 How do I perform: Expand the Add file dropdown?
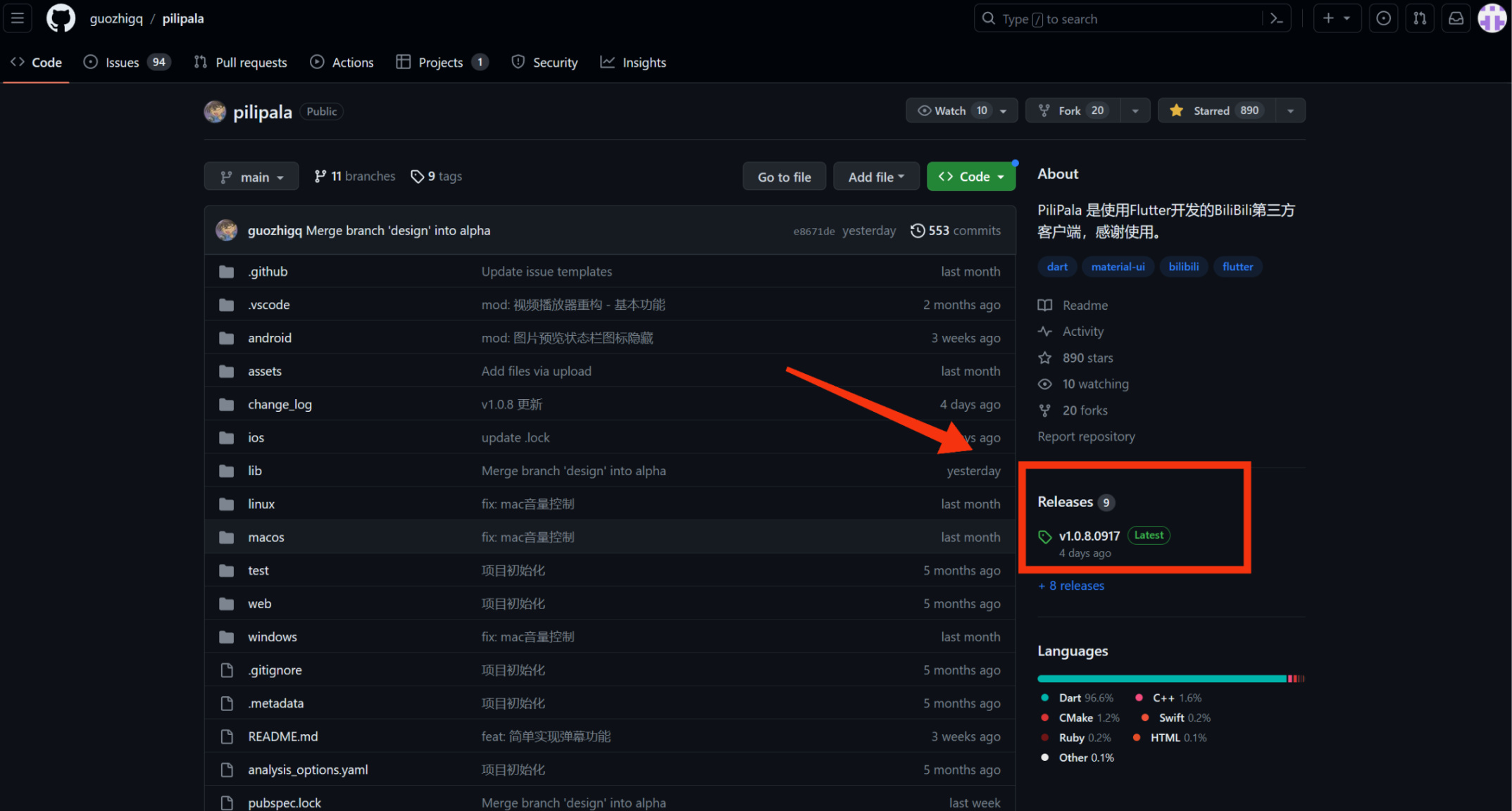point(875,177)
